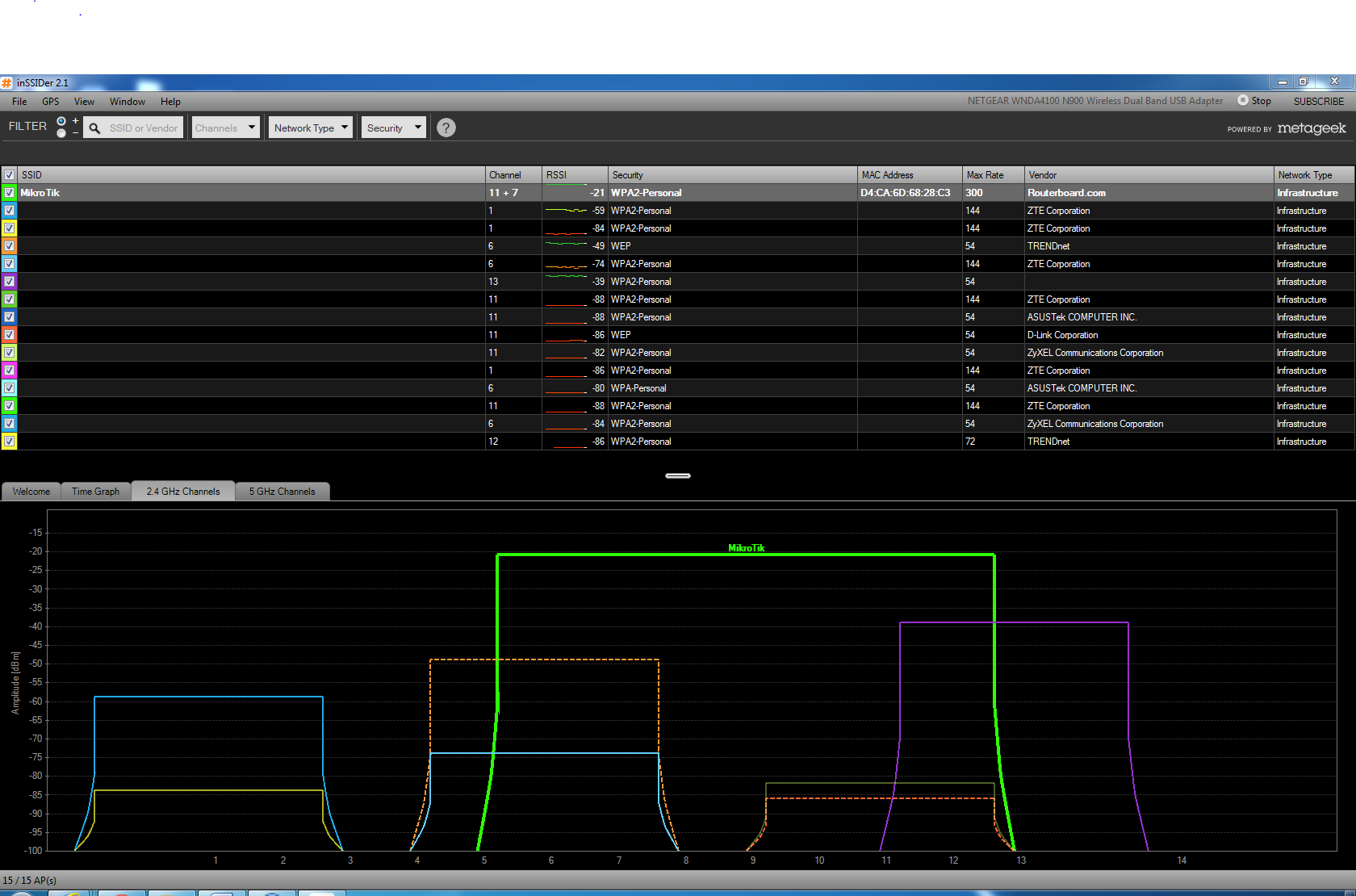Image resolution: width=1356 pixels, height=896 pixels.
Task: Click the SUBSCRIBE button
Action: coord(1319,101)
